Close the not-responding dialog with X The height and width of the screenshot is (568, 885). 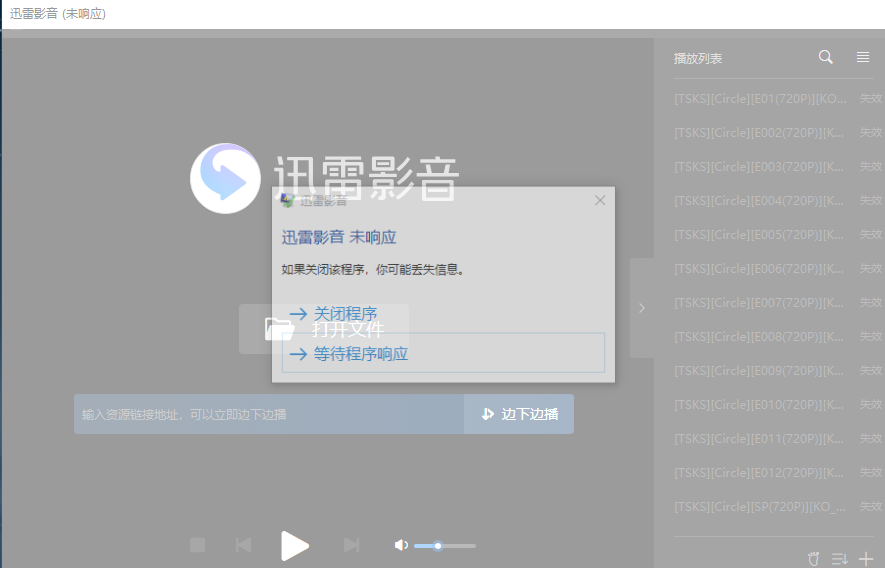tap(600, 200)
